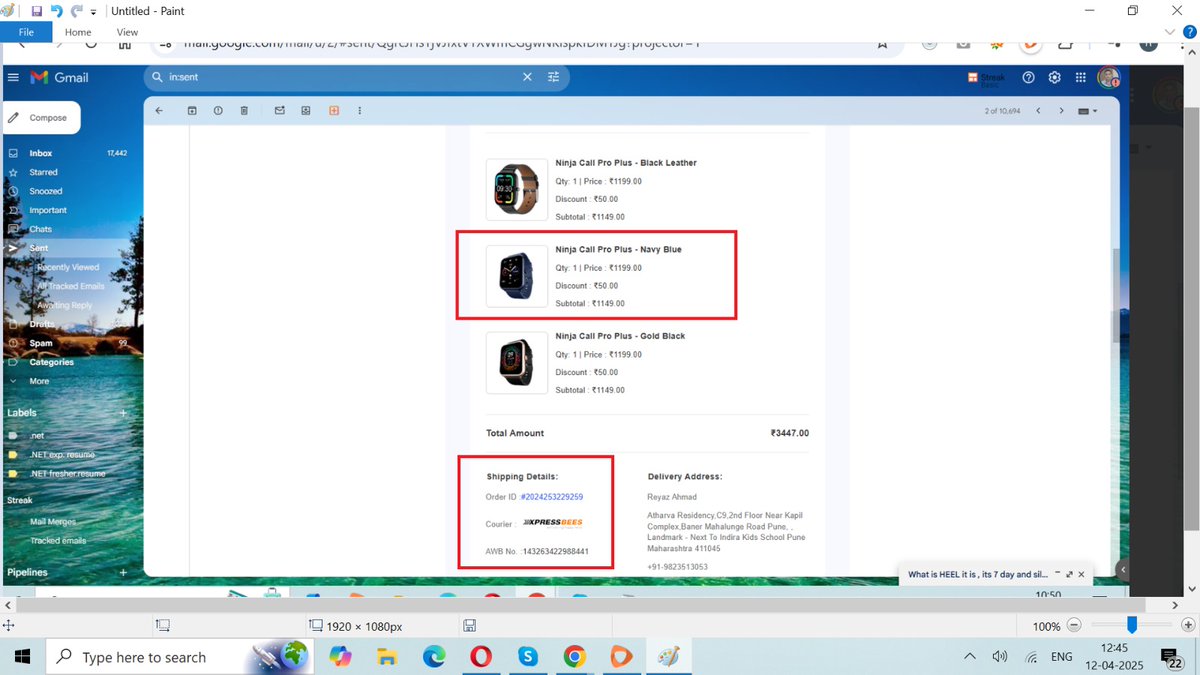The image size is (1200, 675).
Task: Click the Paint zoom slider handle
Action: (1131, 625)
